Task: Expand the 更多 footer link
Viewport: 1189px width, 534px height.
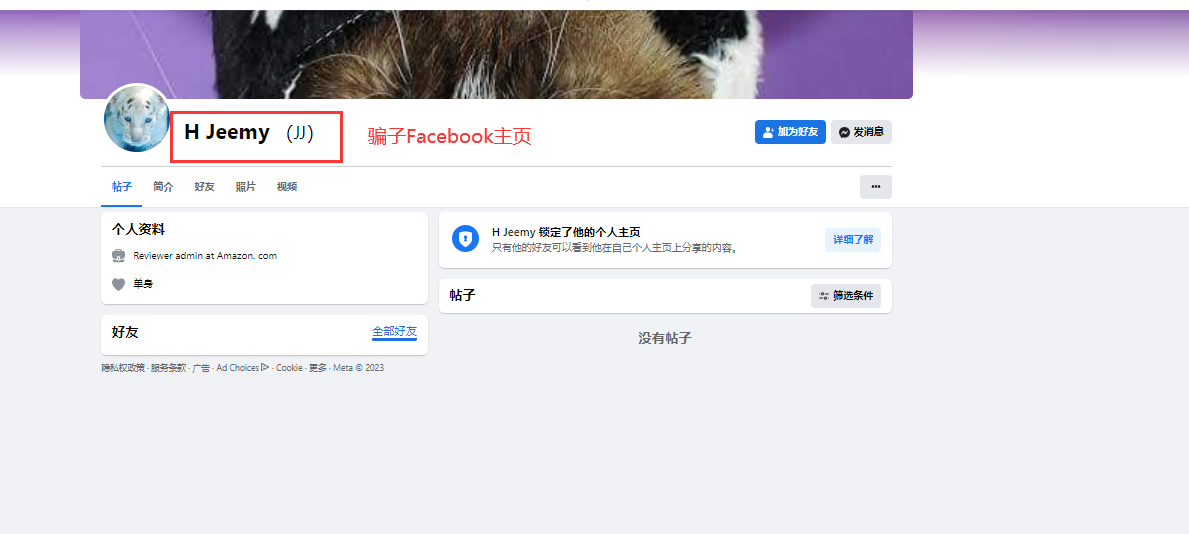Action: click(318, 368)
